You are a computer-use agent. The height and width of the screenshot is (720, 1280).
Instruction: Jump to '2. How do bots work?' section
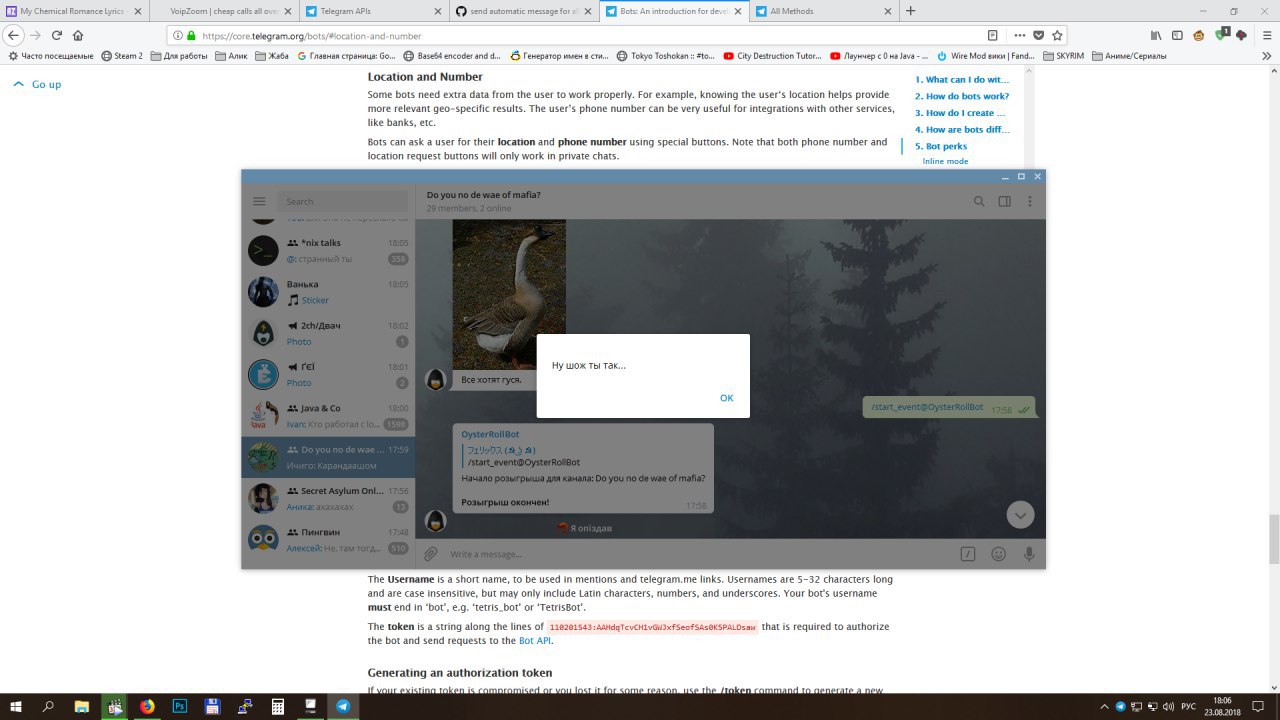pyautogui.click(x=962, y=96)
